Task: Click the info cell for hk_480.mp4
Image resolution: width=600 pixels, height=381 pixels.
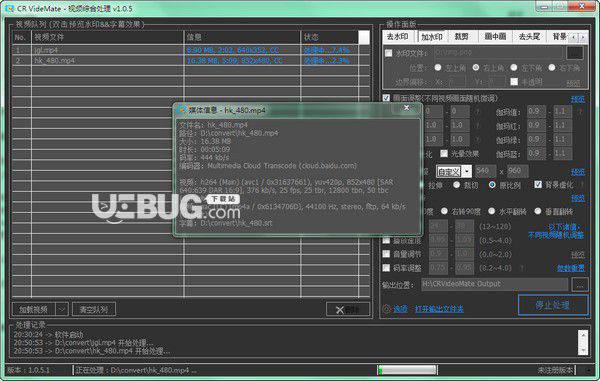Action: coord(242,60)
